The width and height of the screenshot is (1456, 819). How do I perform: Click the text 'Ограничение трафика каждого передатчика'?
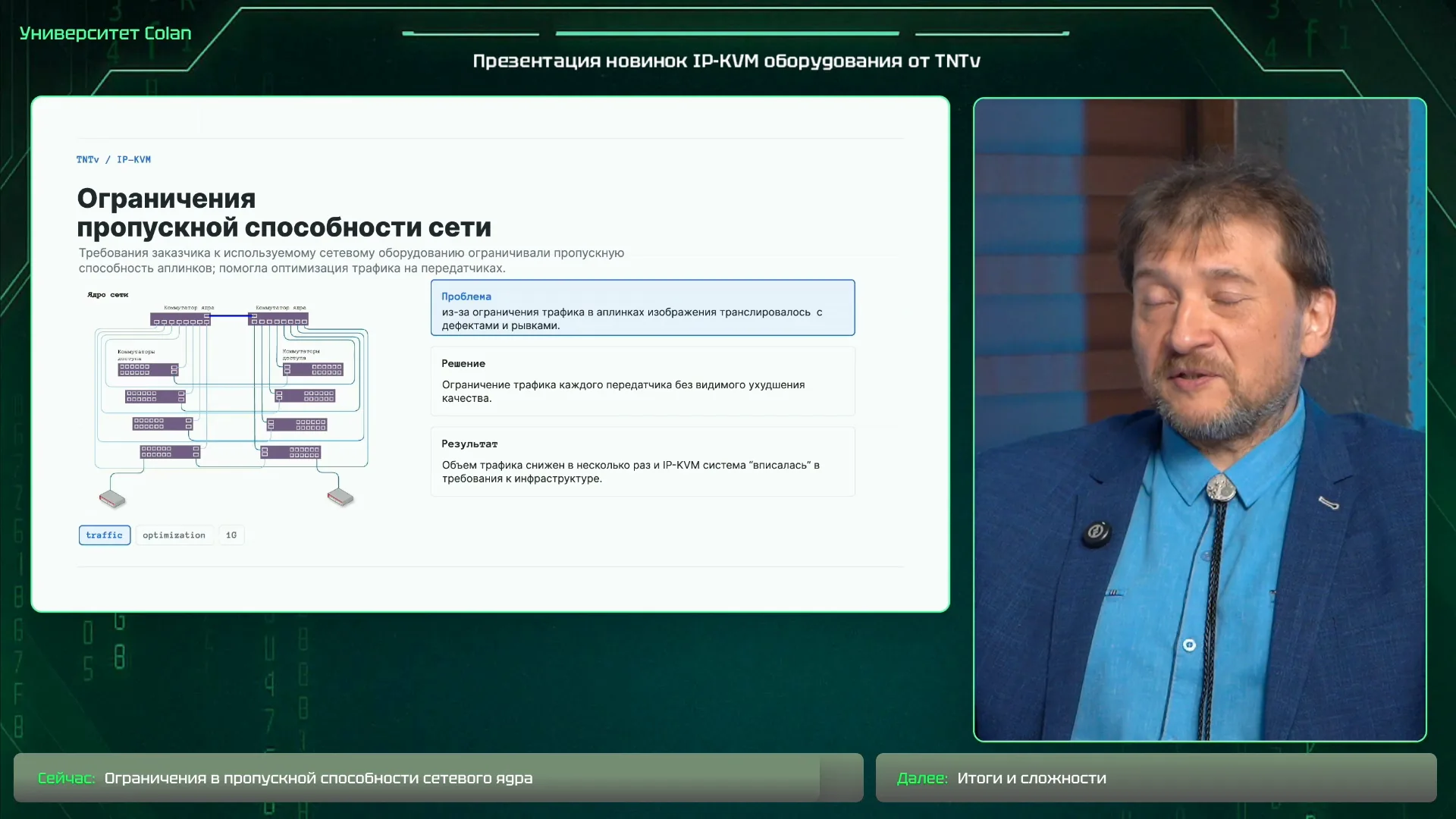coord(573,385)
